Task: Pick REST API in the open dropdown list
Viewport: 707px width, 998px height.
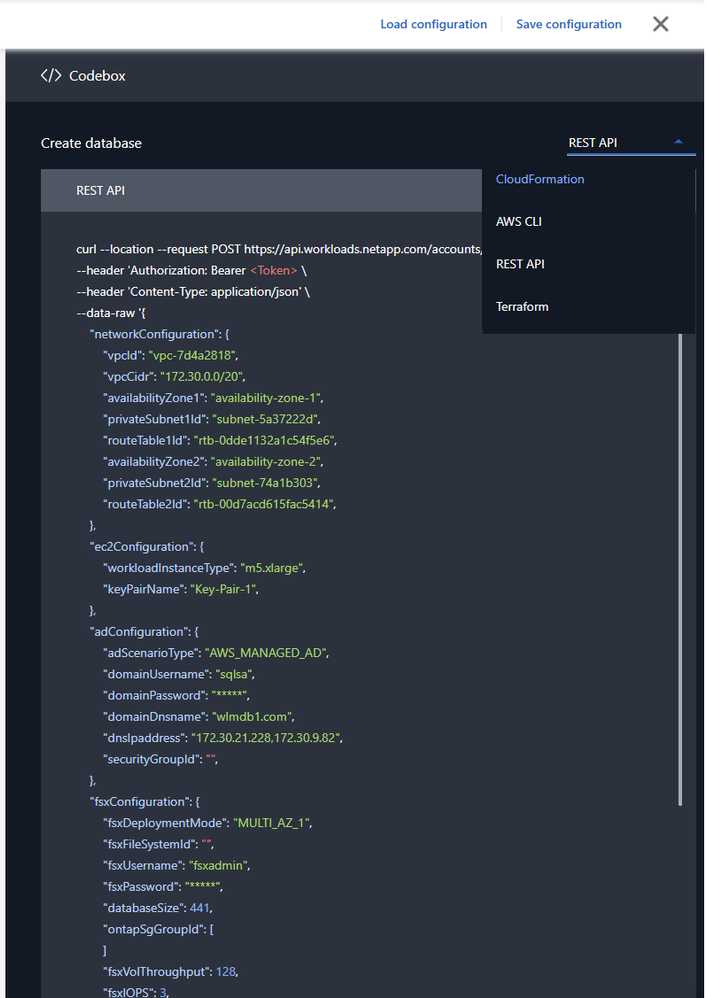Action: coord(520,264)
